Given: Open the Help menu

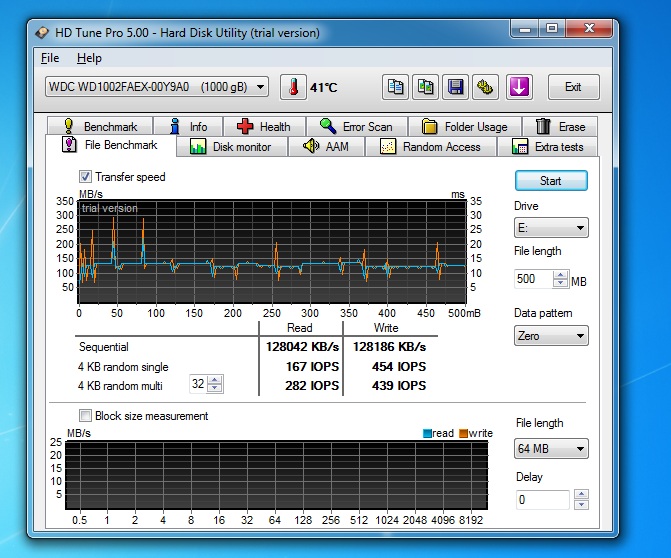Looking at the screenshot, I should 89,58.
